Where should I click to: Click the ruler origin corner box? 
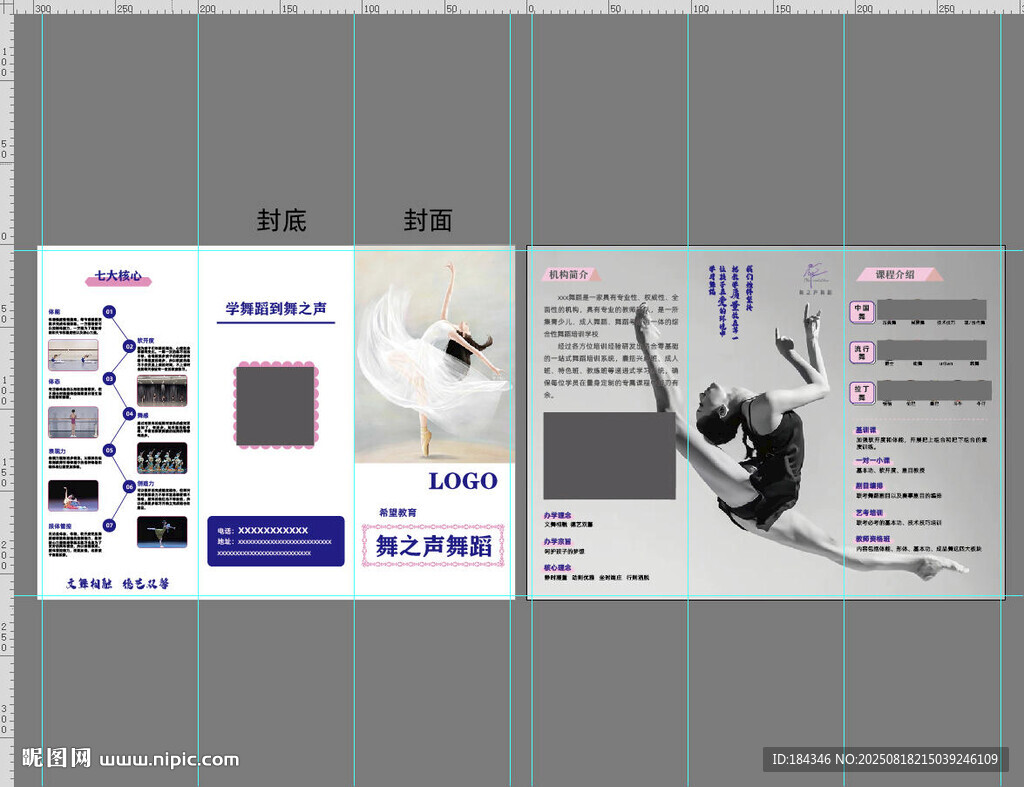(7, 7)
